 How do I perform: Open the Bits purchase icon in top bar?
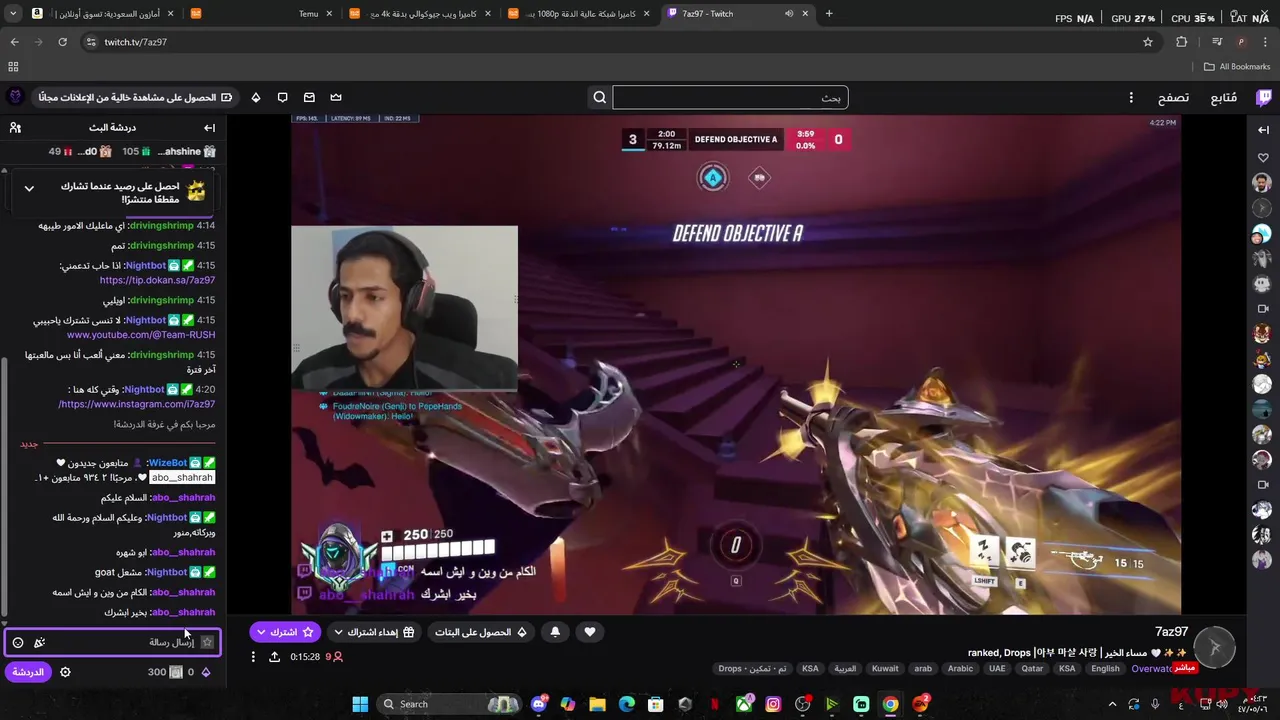pos(256,97)
